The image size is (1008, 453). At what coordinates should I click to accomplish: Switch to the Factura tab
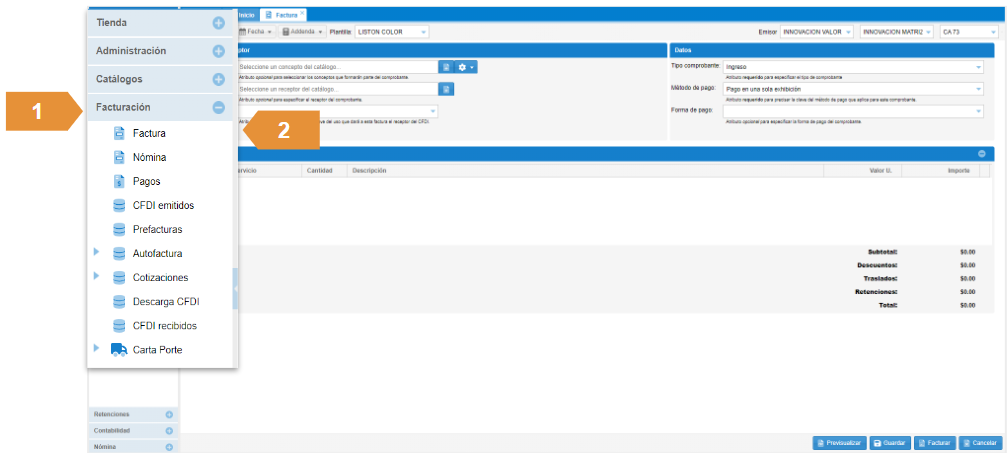point(282,15)
